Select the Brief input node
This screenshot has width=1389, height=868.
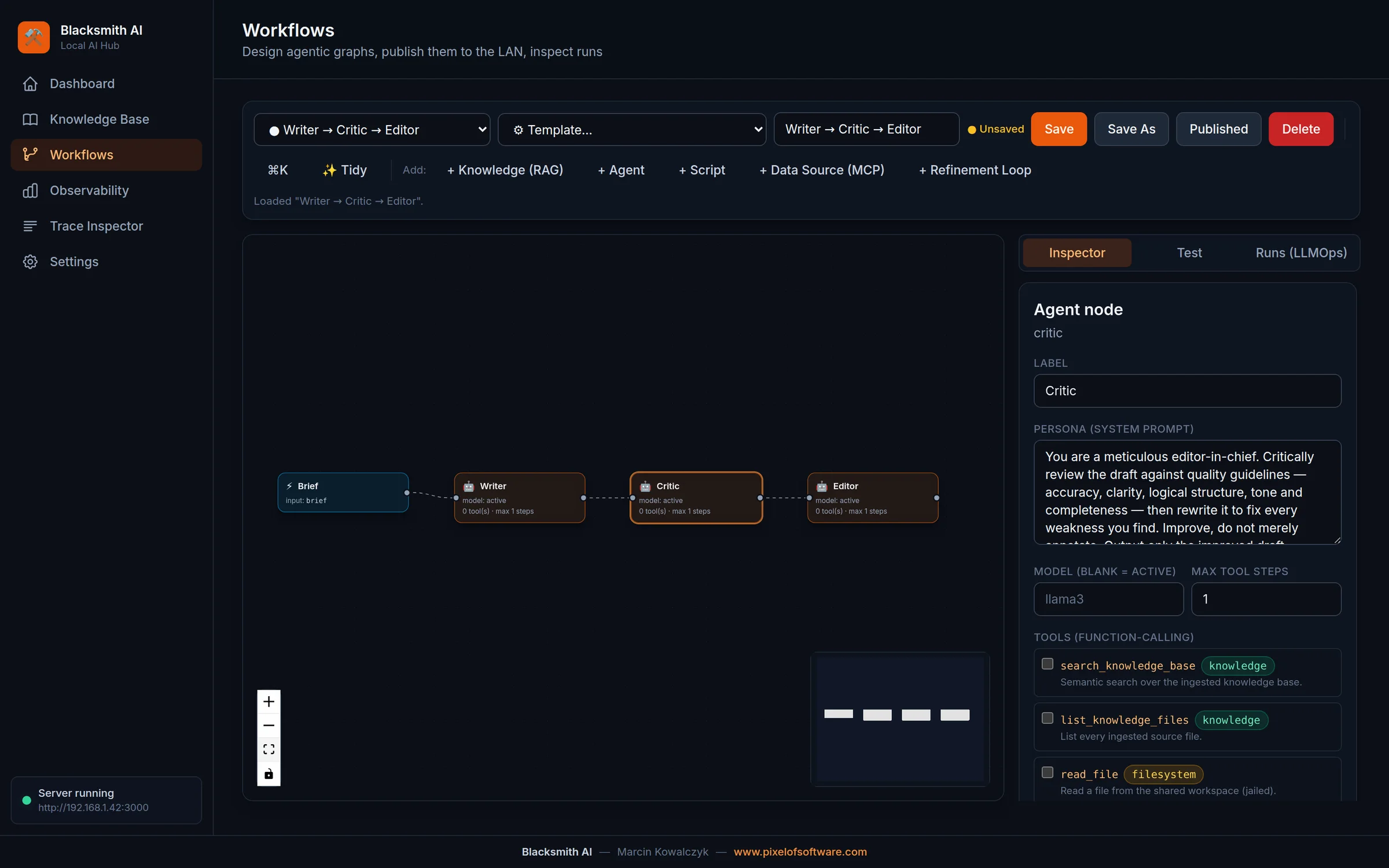[x=343, y=492]
